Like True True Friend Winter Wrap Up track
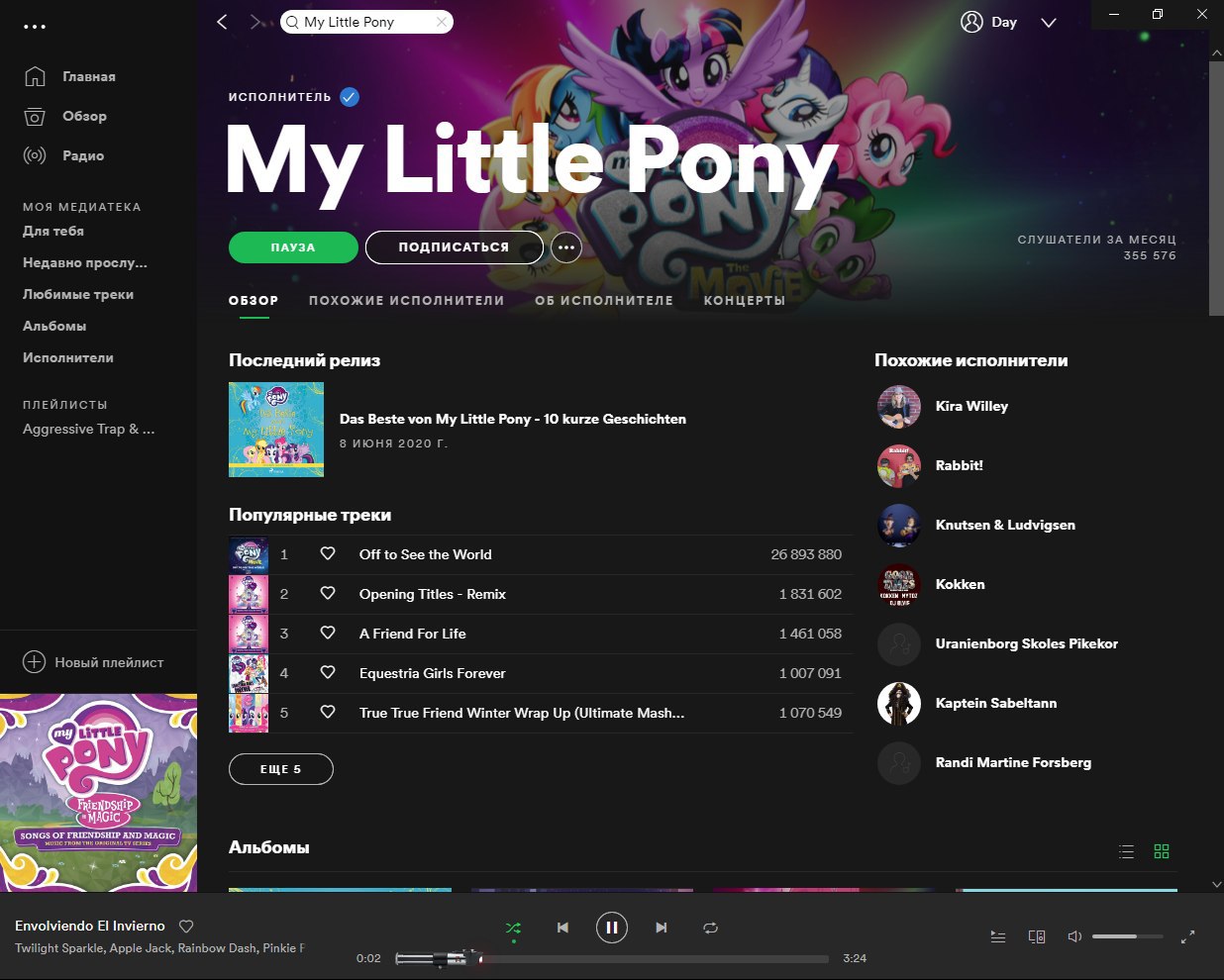 (x=328, y=713)
